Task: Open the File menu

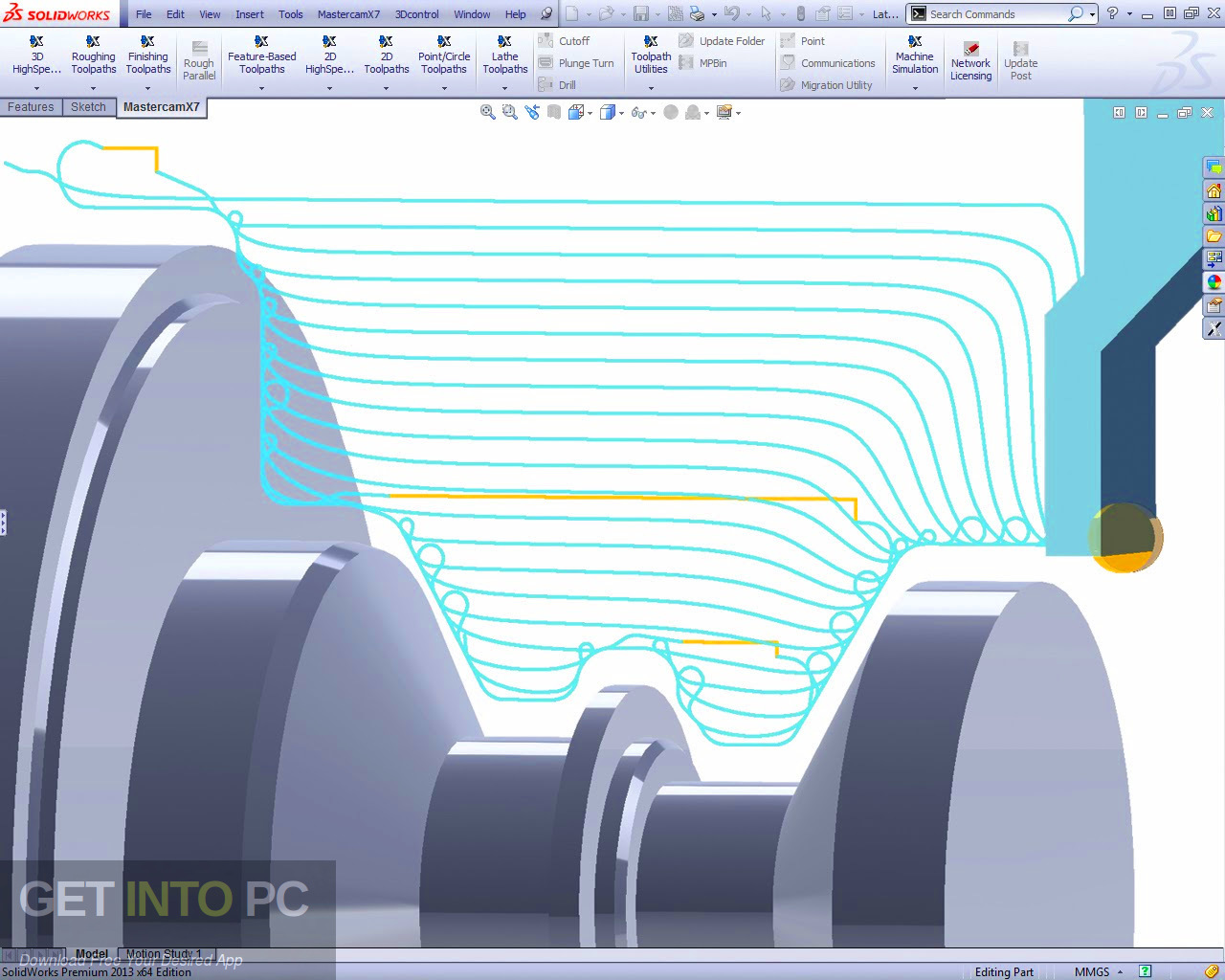Action: click(144, 14)
